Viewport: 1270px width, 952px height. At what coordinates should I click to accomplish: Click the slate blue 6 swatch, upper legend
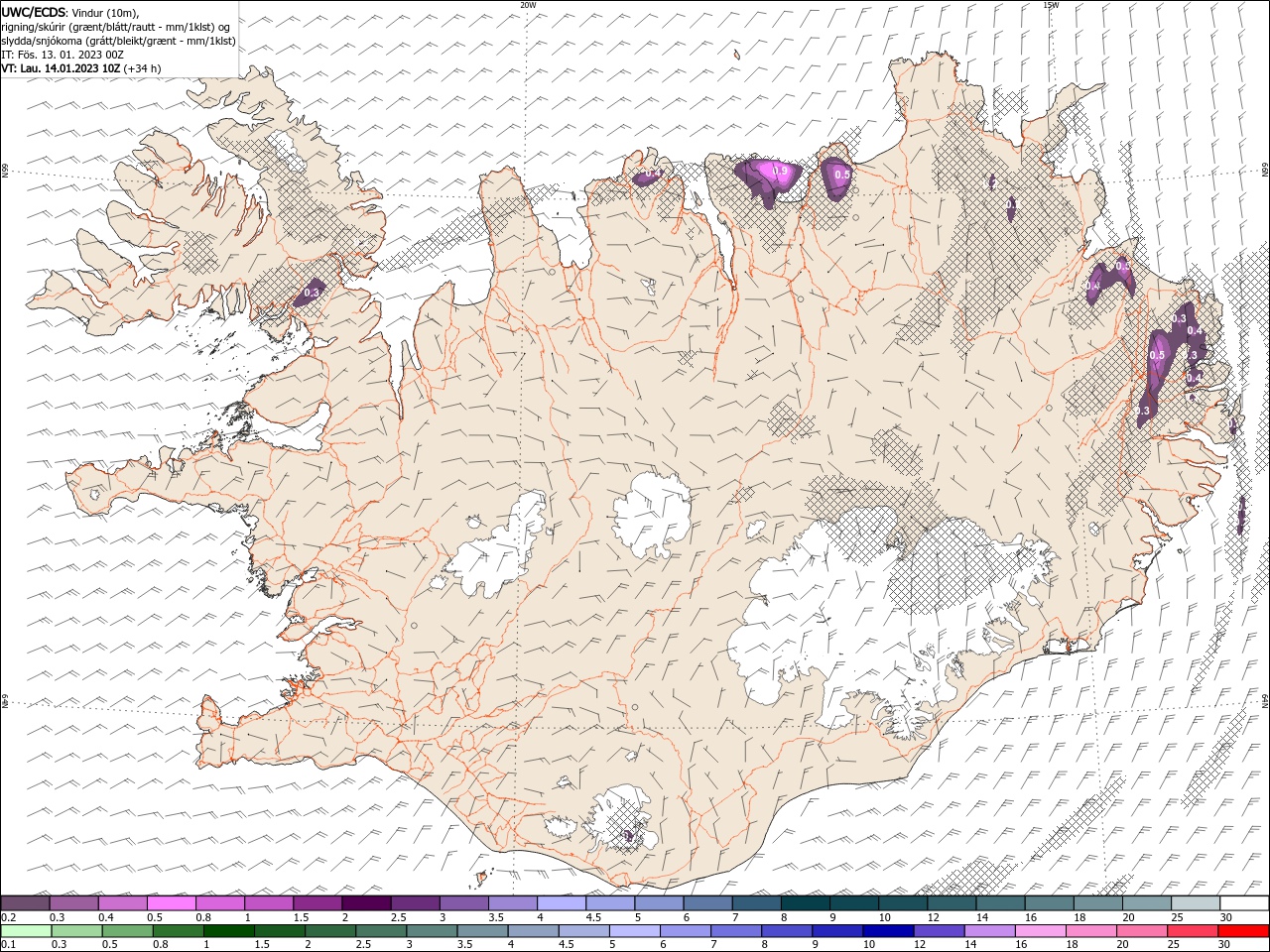pyautogui.click(x=708, y=903)
